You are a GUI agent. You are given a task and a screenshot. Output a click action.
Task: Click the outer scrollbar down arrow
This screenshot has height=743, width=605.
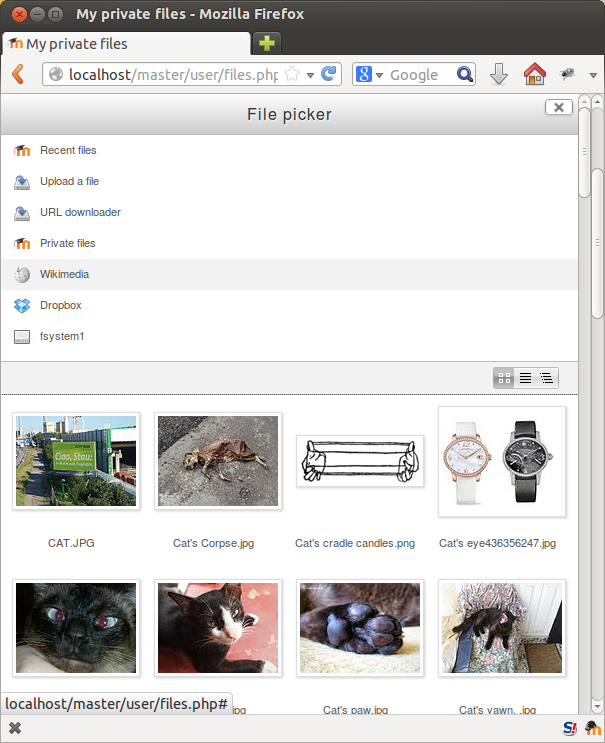pos(597,707)
